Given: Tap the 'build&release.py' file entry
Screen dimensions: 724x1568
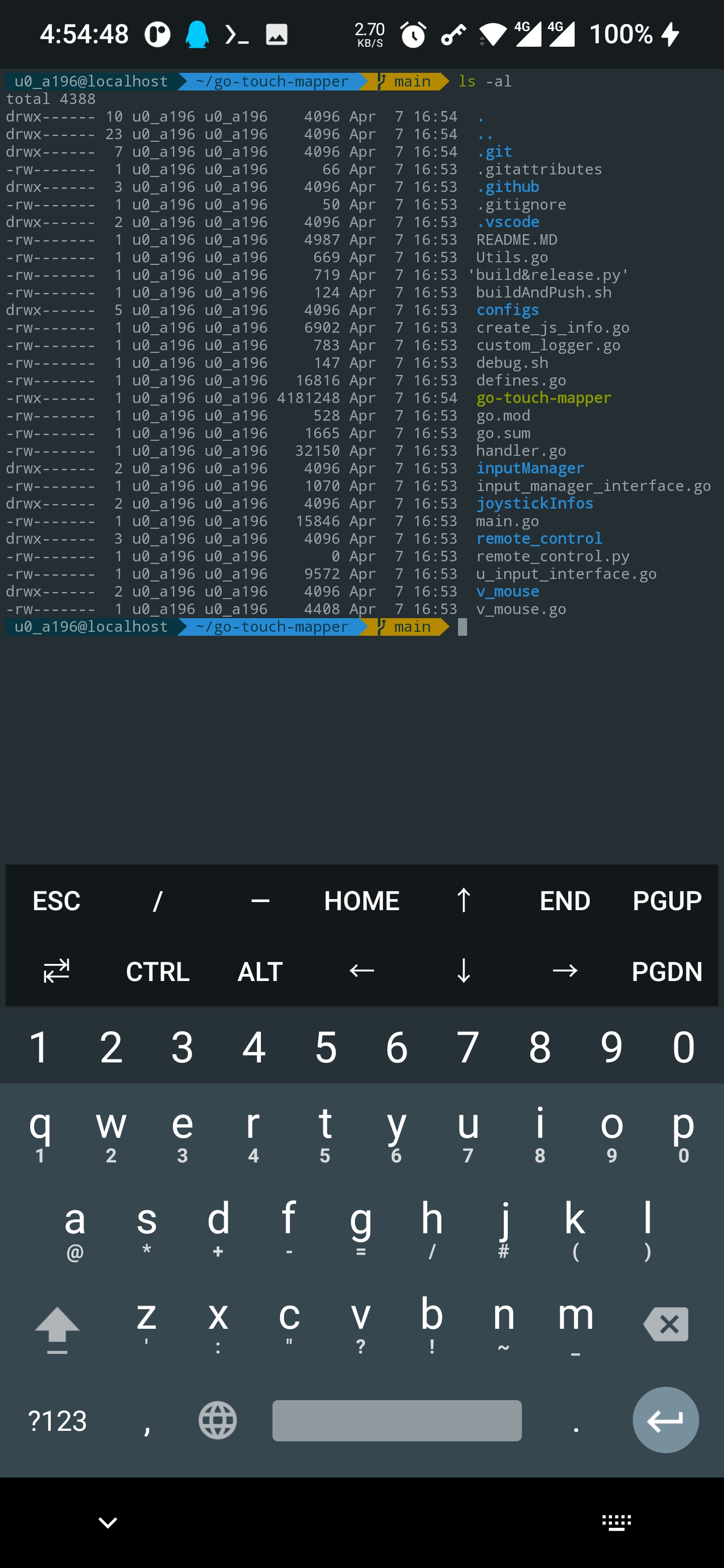Looking at the screenshot, I should (548, 274).
